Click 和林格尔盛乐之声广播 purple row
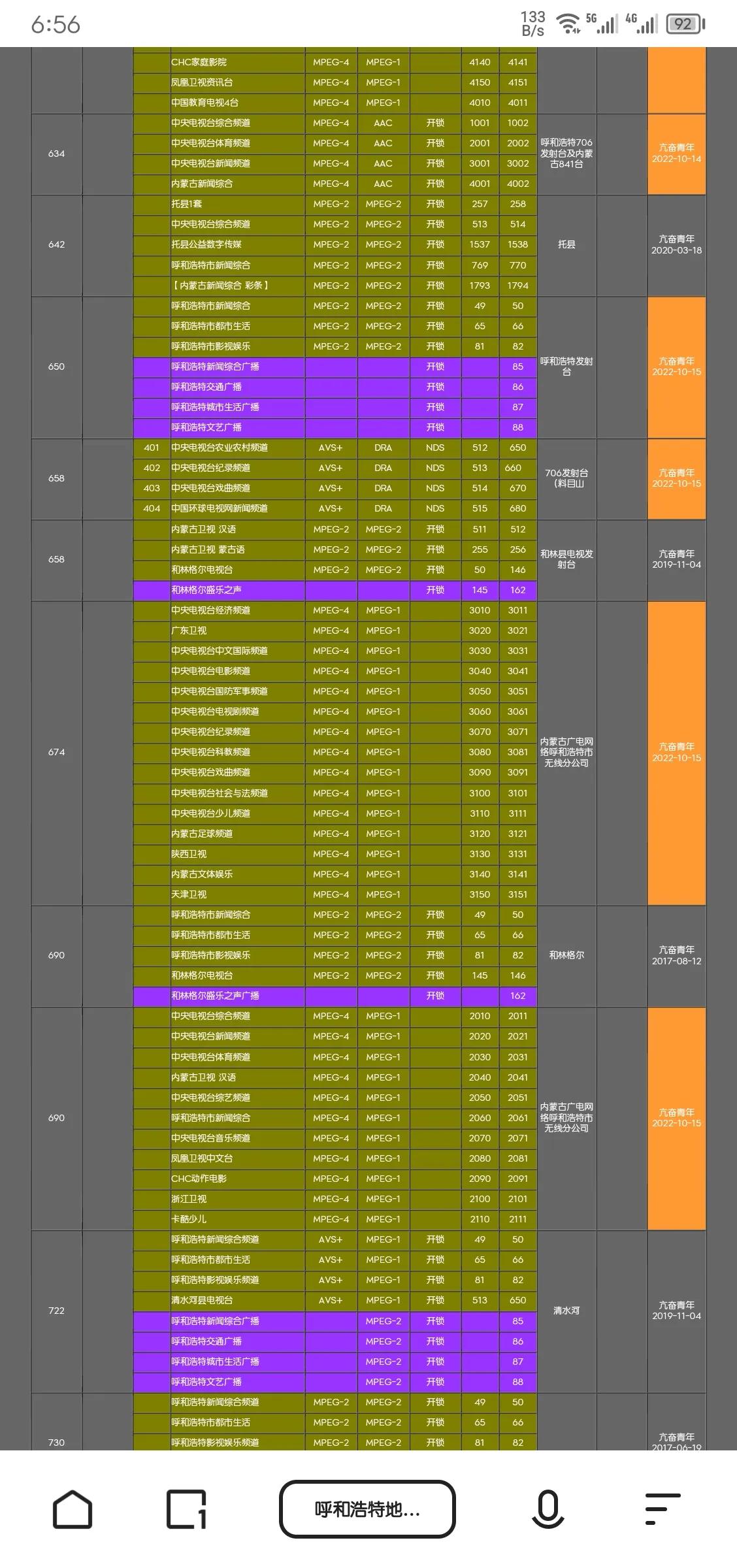This screenshot has height=1568, width=737. pos(335,996)
